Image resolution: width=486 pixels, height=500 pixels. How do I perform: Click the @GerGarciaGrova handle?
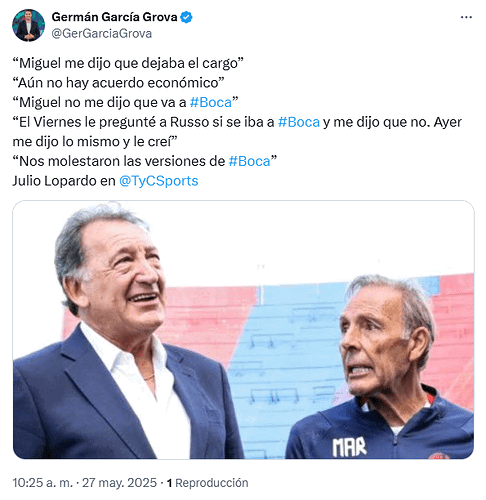pos(102,34)
